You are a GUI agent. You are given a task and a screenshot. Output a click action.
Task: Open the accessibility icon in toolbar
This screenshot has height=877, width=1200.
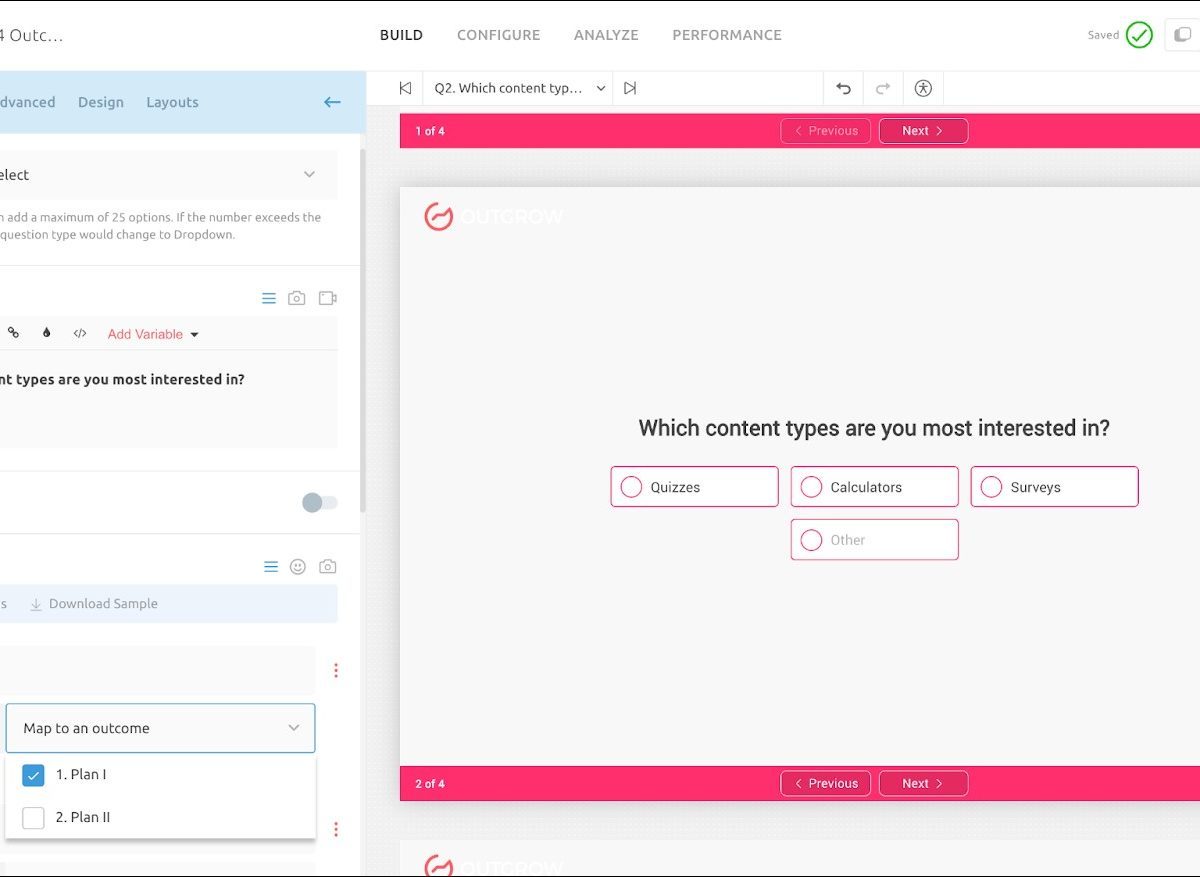[x=923, y=88]
